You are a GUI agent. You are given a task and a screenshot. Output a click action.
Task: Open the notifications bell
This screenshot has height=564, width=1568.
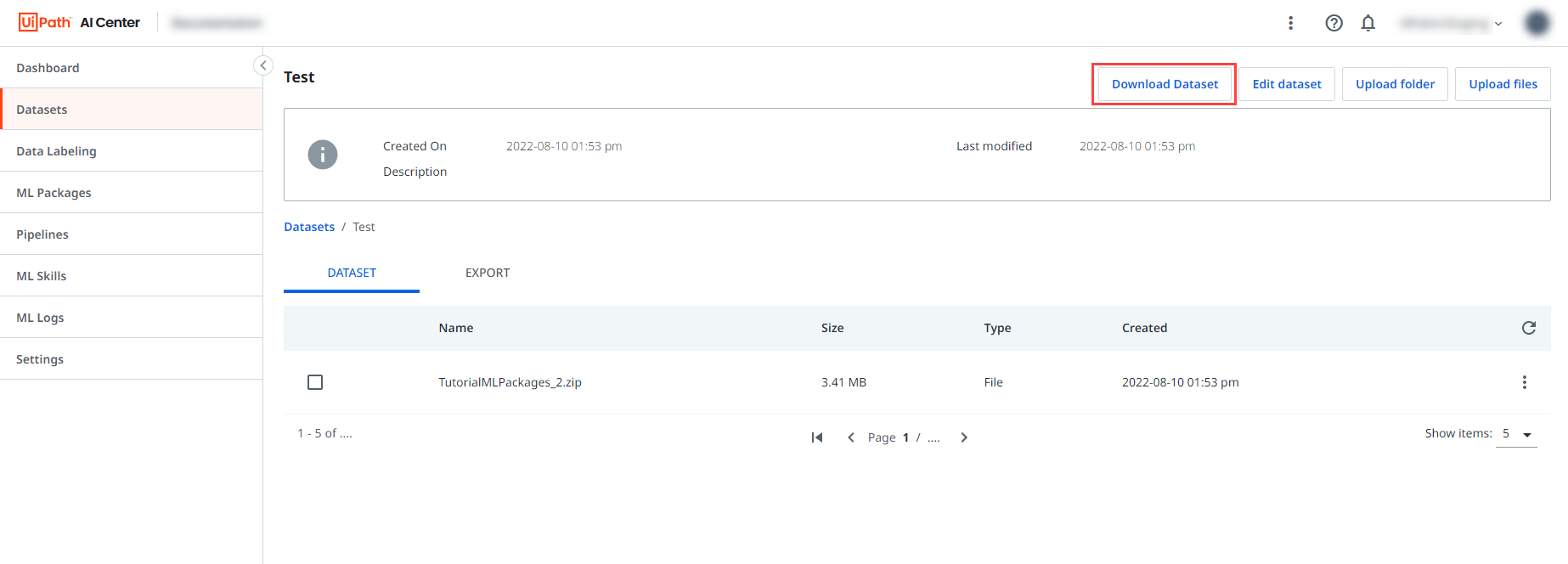tap(1368, 23)
